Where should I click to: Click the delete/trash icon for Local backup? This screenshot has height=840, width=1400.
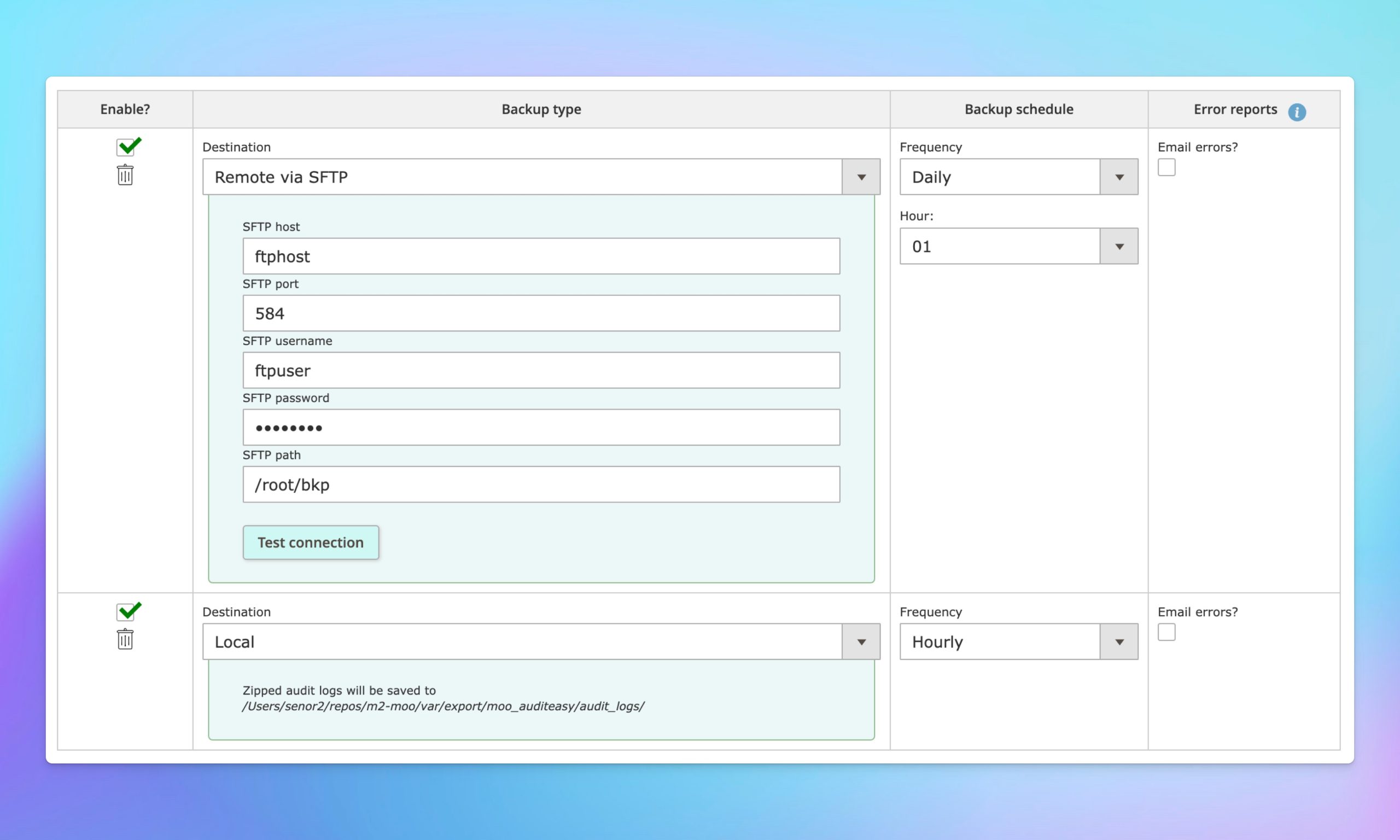pos(125,639)
